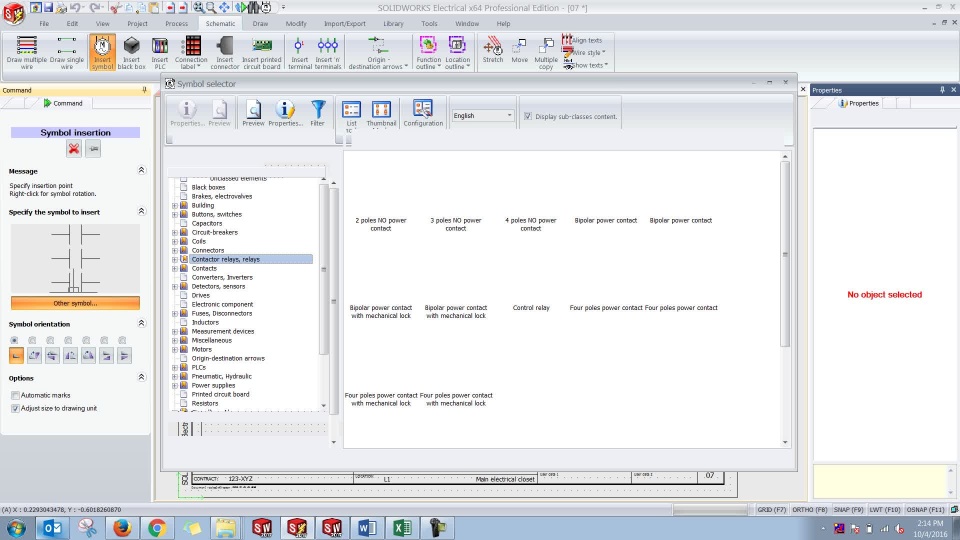Viewport: 960px width, 540px height.
Task: Toggle OSNAP (F11) status button
Action: coord(925,509)
